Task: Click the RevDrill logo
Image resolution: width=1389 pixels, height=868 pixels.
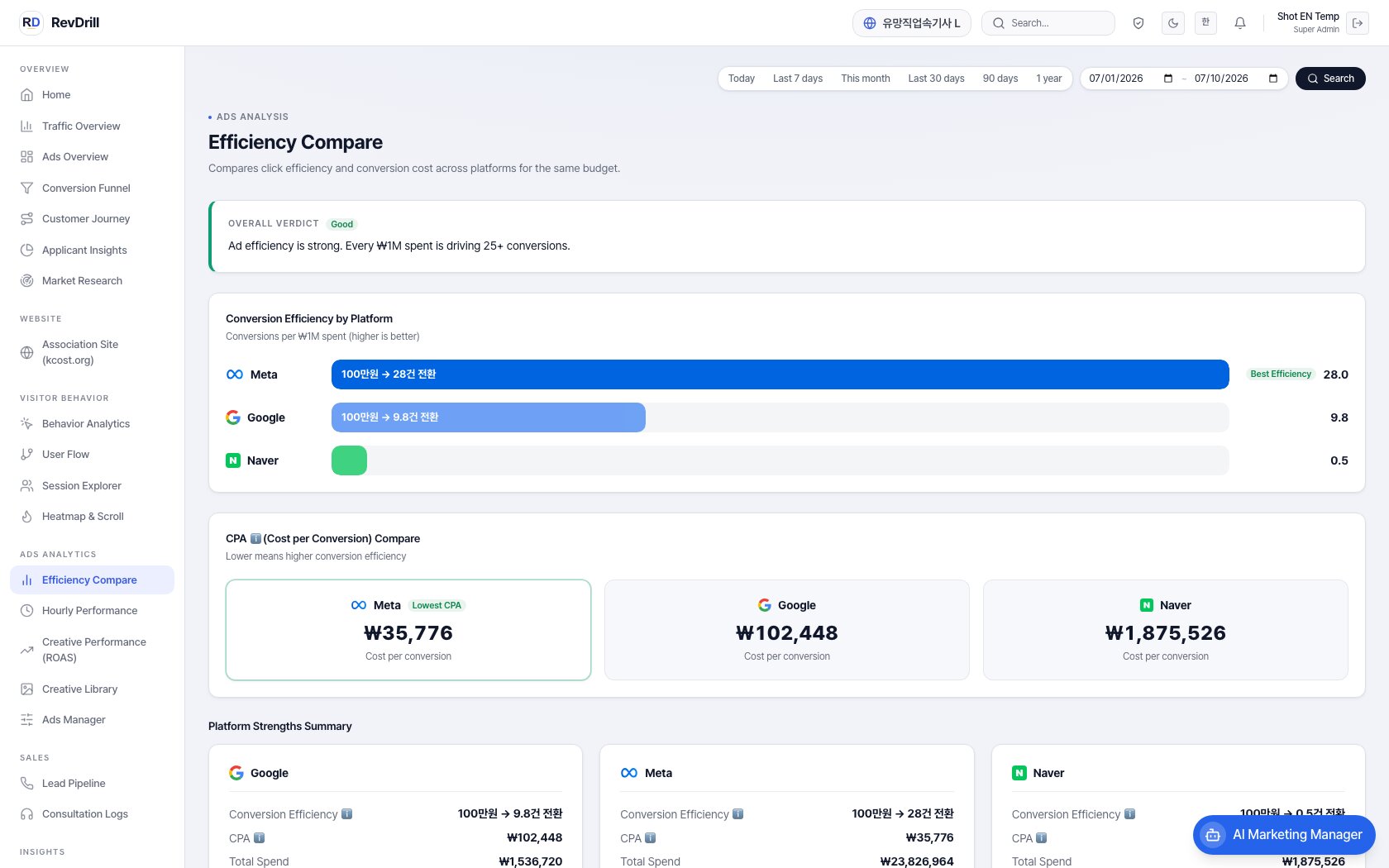Action: click(60, 22)
